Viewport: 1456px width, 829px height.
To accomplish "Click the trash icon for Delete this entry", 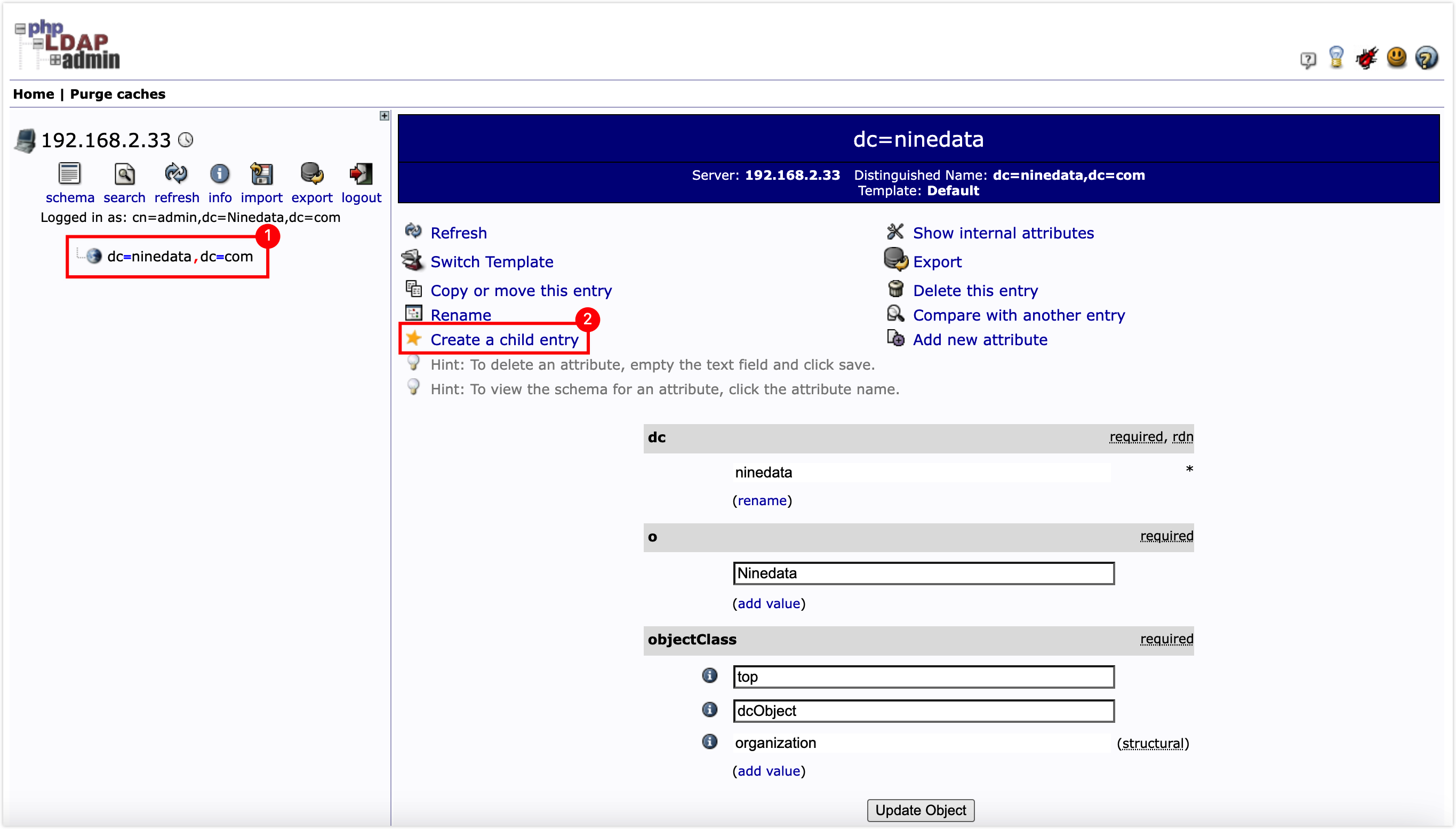I will click(895, 289).
